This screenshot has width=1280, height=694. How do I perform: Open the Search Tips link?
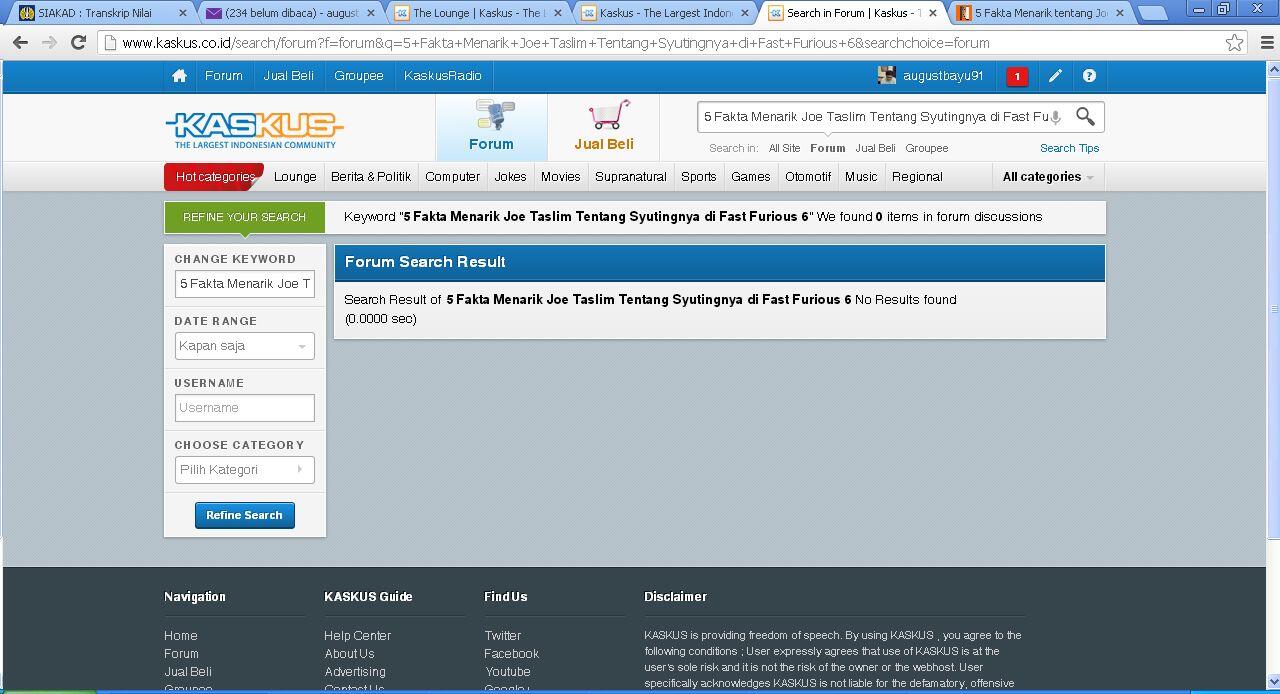(x=1069, y=148)
